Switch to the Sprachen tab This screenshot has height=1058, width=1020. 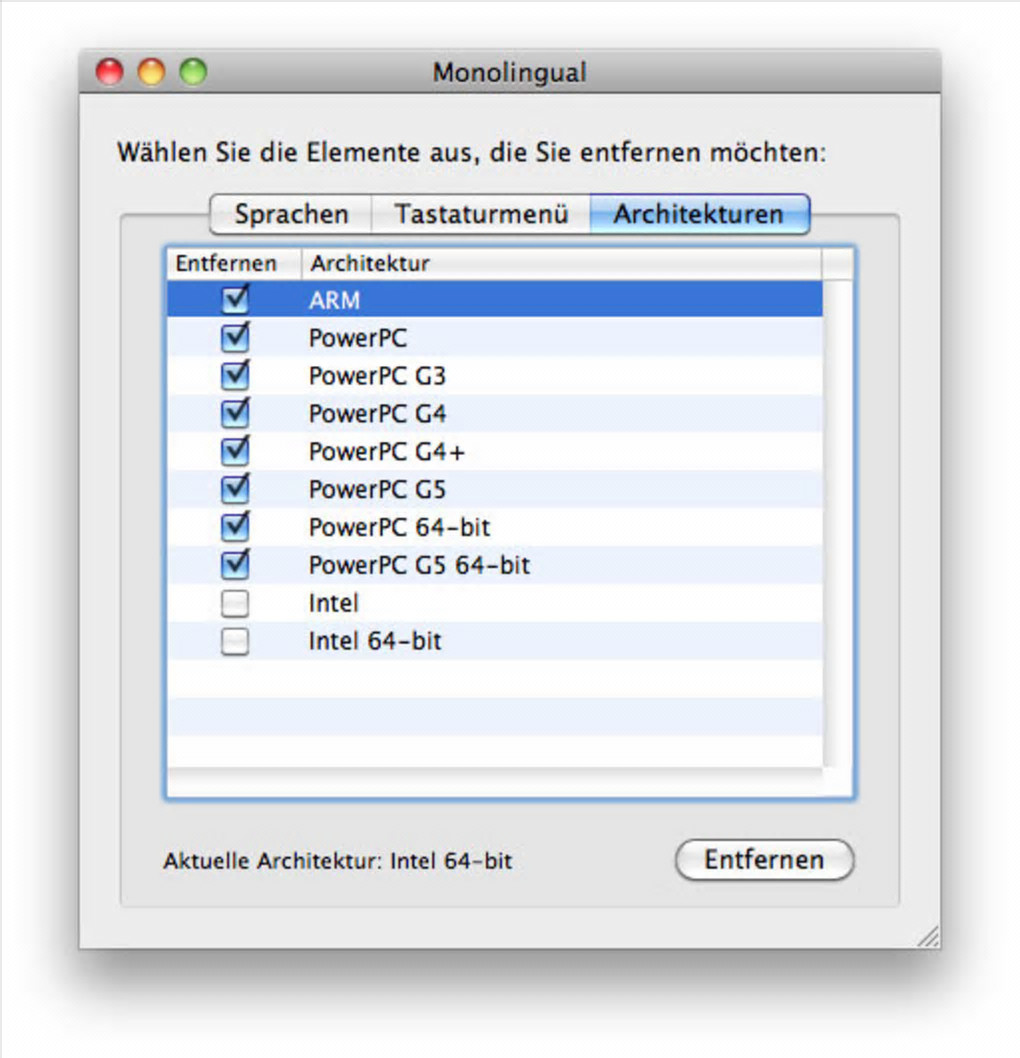tap(291, 215)
